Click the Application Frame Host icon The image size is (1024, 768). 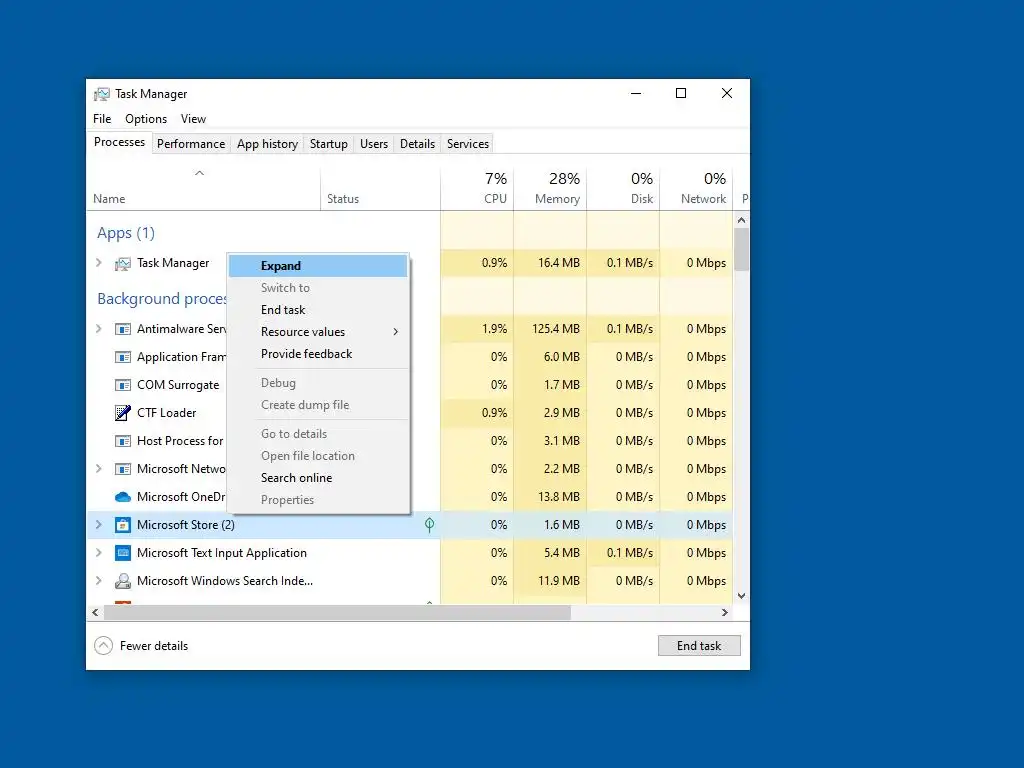[x=123, y=357]
